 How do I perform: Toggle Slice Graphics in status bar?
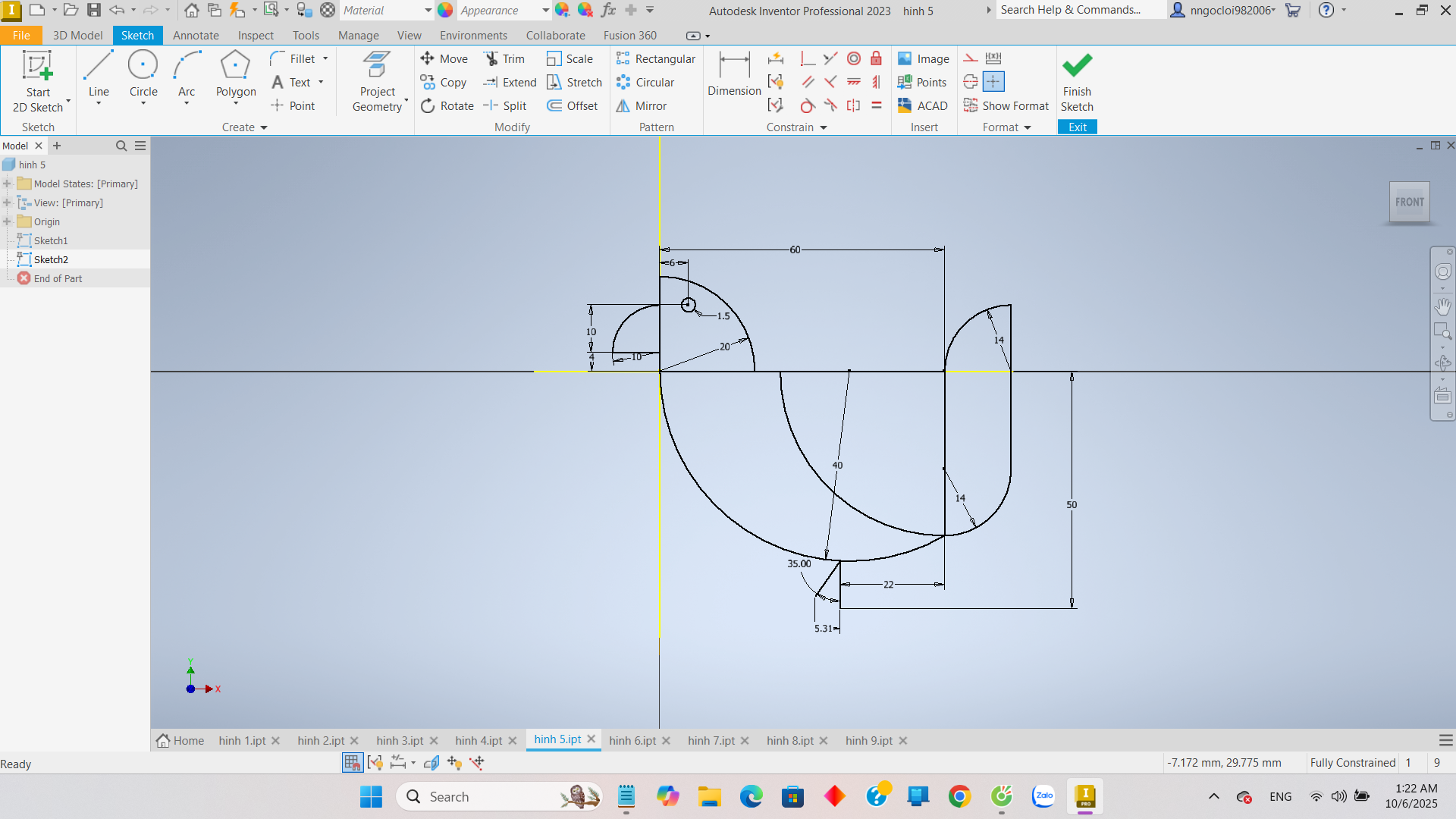click(x=431, y=763)
